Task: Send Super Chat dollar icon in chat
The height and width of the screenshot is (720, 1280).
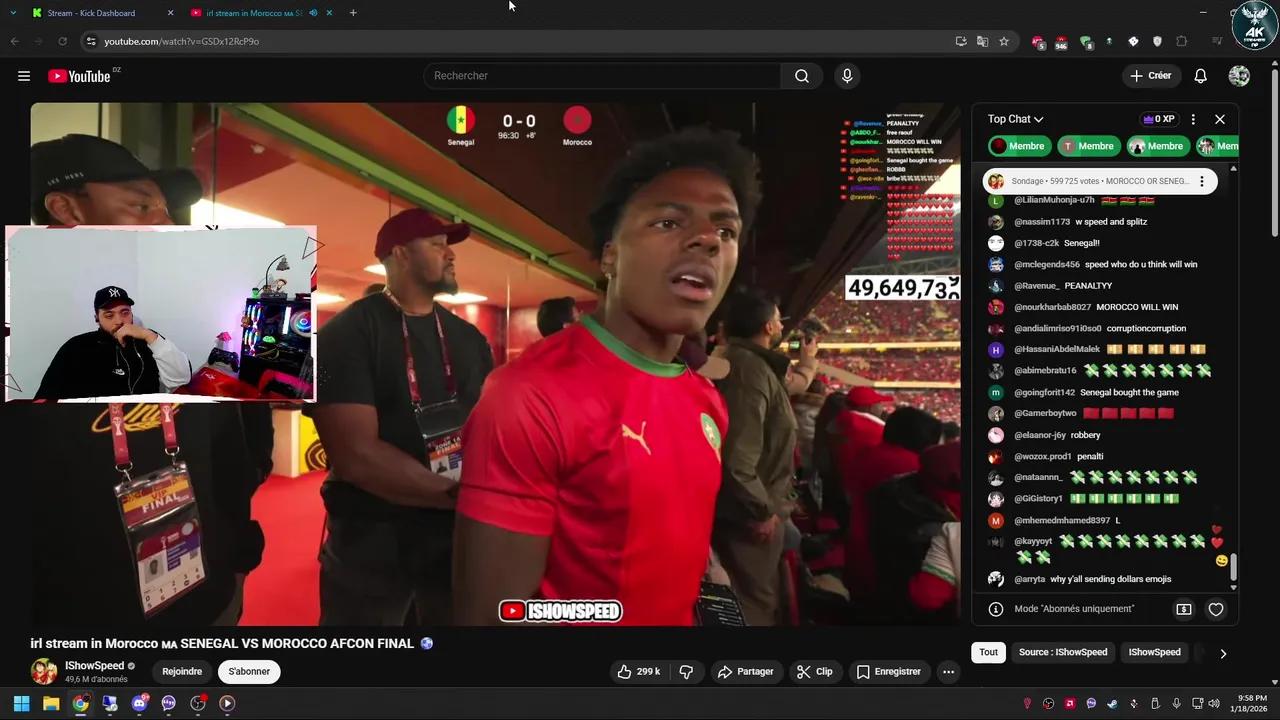Action: pos(1184,609)
